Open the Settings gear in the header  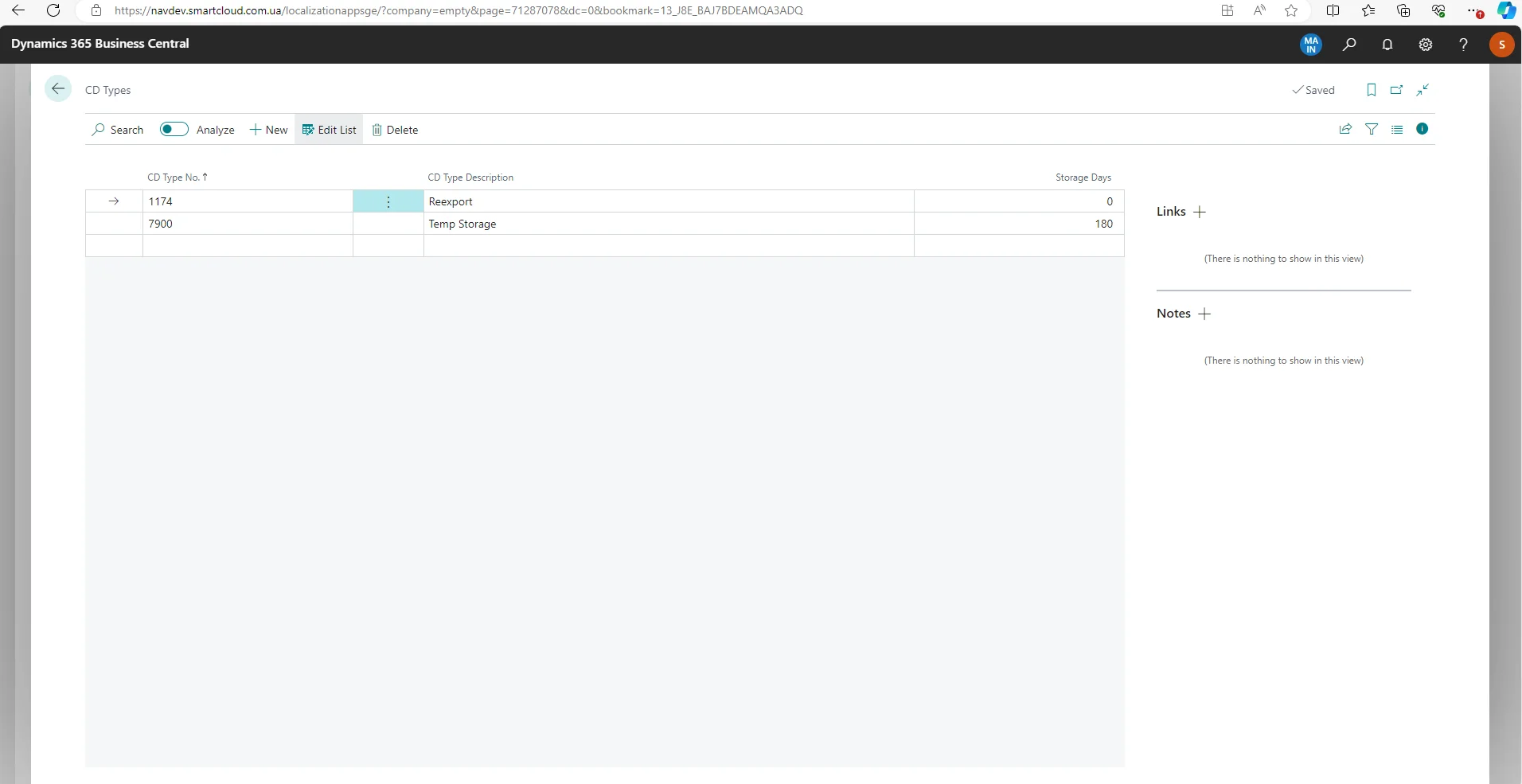[1426, 45]
